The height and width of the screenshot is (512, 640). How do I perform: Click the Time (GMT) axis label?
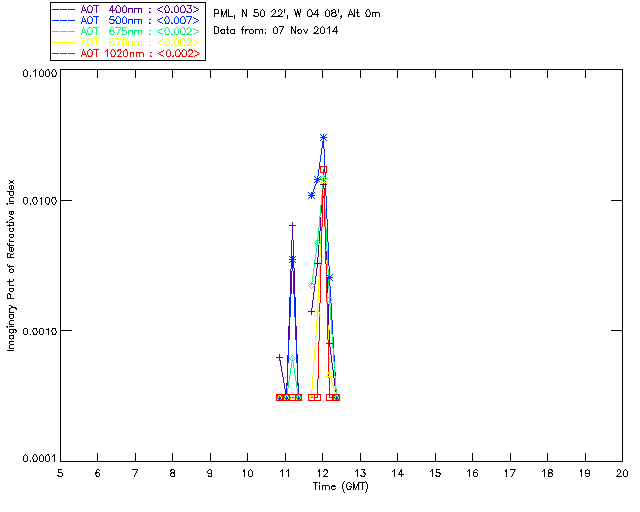point(340,487)
